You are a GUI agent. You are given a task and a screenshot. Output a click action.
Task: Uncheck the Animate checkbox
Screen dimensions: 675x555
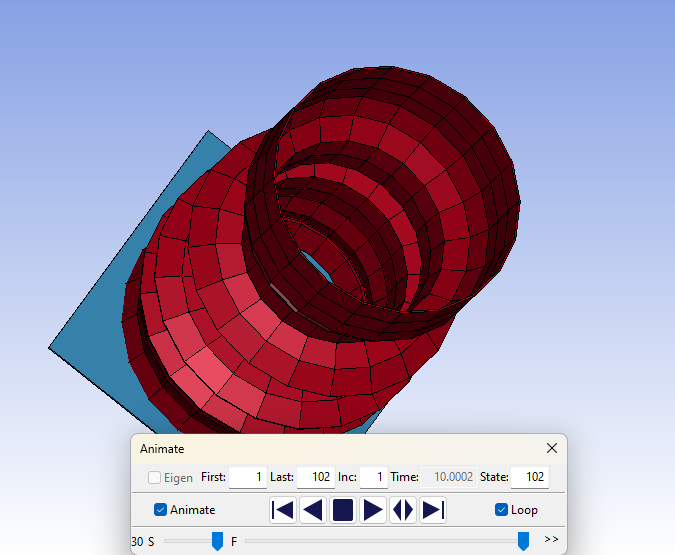pyautogui.click(x=161, y=510)
